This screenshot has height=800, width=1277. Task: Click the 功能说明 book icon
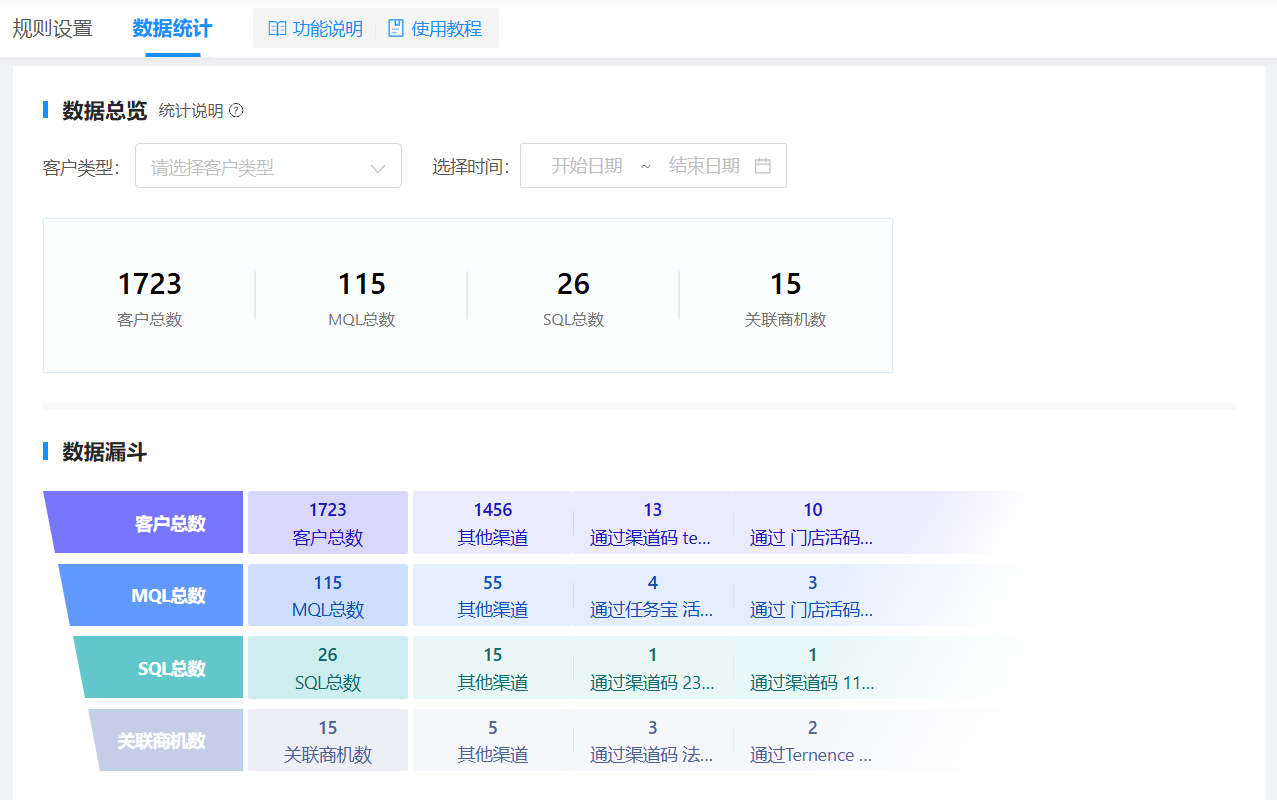(277, 29)
